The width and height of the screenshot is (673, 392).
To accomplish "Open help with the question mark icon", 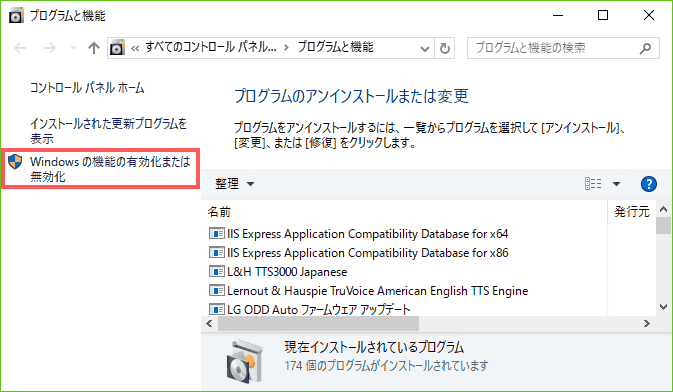I will [x=649, y=184].
